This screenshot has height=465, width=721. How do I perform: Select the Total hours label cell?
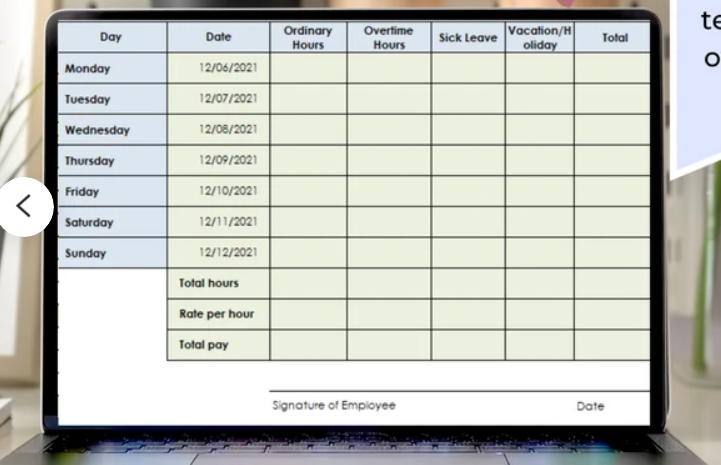[218, 283]
